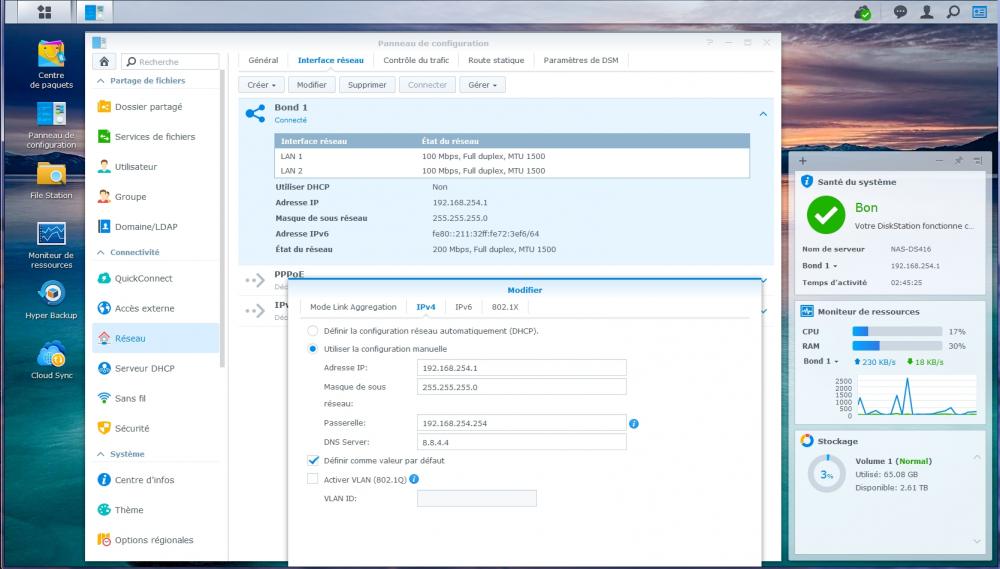
Task: Toggle 'Définir comme valeur par défaut' checkbox
Action: tap(314, 461)
